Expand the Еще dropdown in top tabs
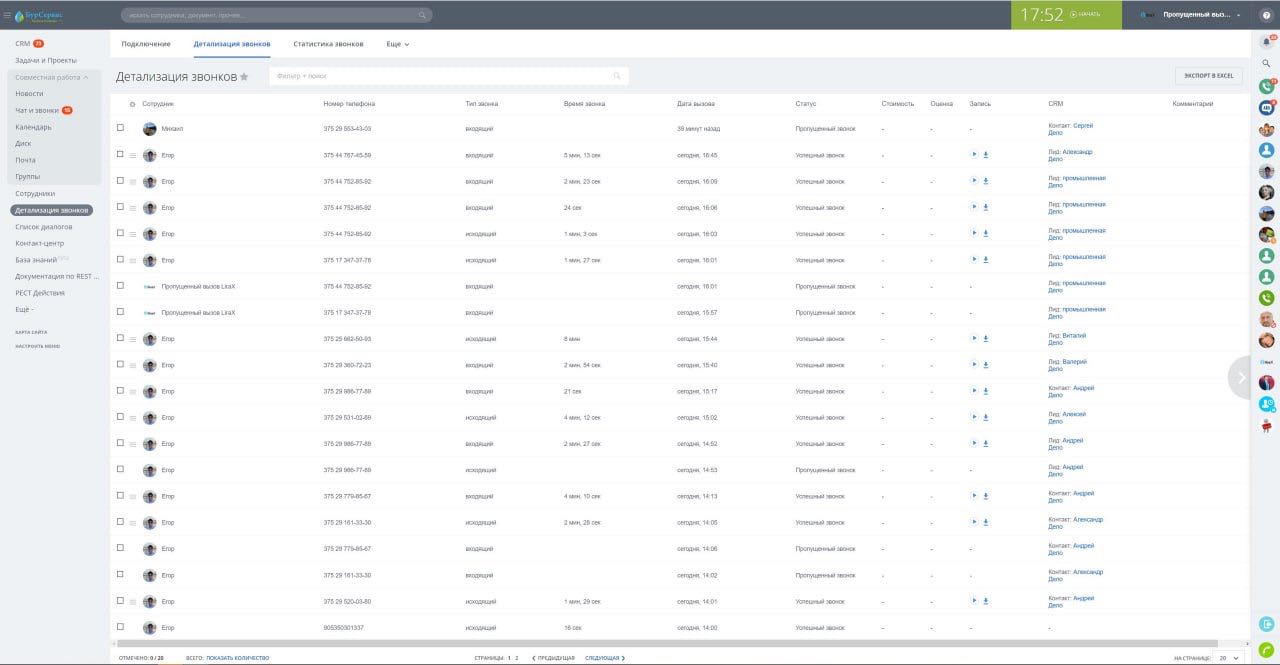Viewport: 1280px width, 665px height. pos(398,44)
